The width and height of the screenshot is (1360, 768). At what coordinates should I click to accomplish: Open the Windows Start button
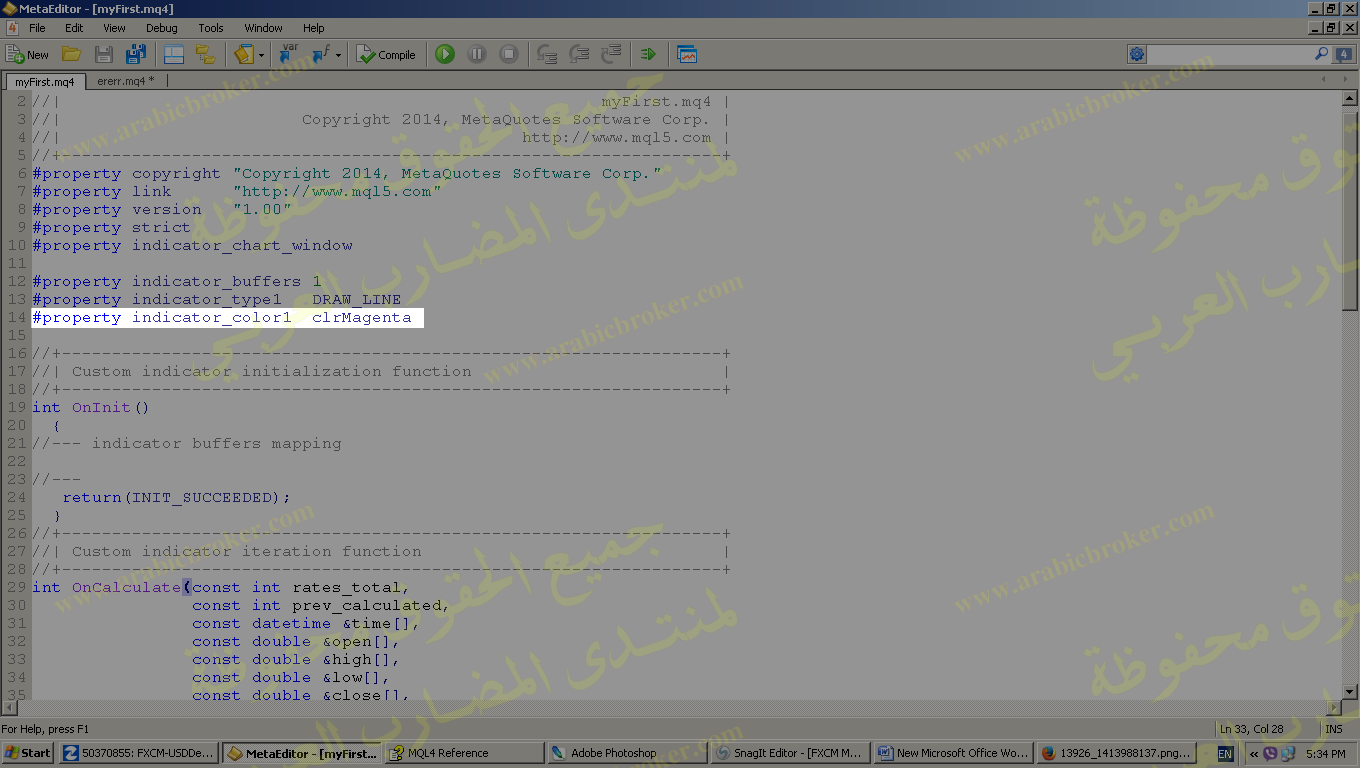point(28,753)
